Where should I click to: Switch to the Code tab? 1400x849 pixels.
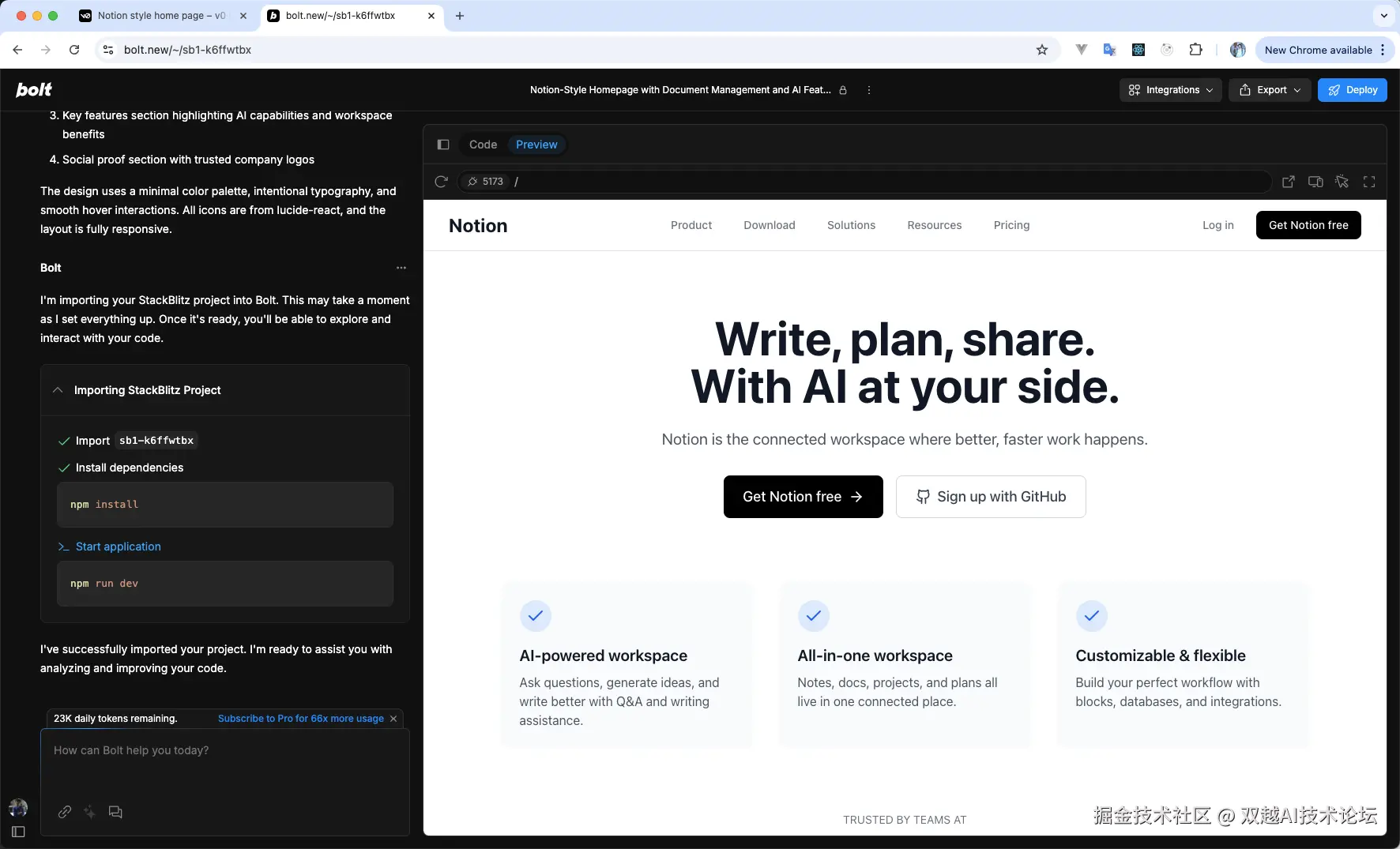[483, 145]
